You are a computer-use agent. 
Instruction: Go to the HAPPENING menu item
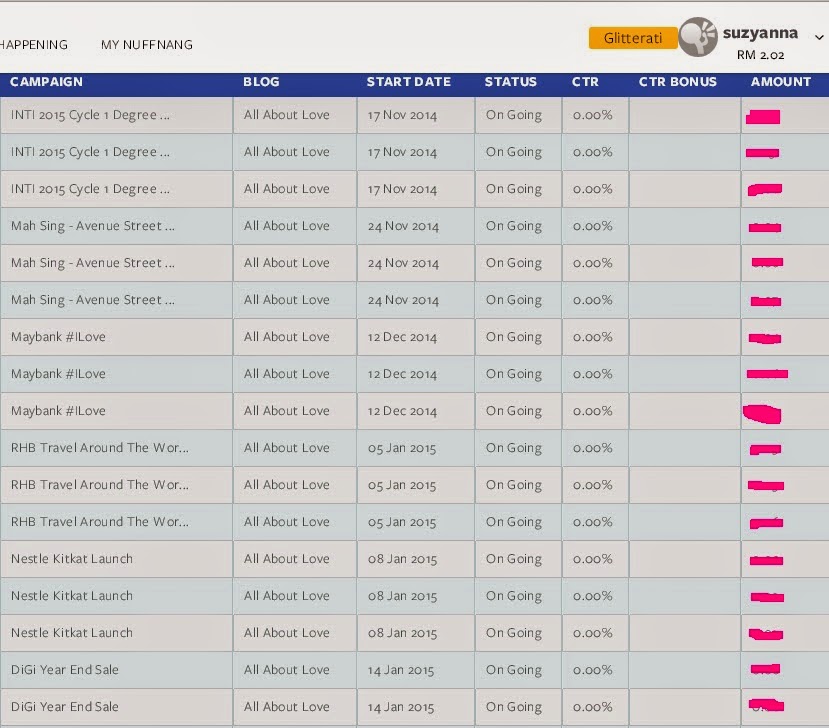click(33, 45)
